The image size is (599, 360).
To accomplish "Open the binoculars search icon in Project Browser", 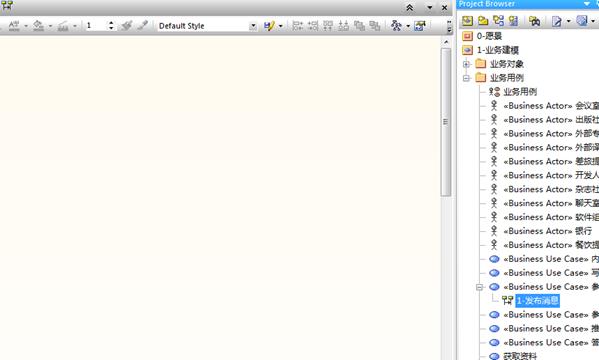I will pyautogui.click(x=534, y=21).
